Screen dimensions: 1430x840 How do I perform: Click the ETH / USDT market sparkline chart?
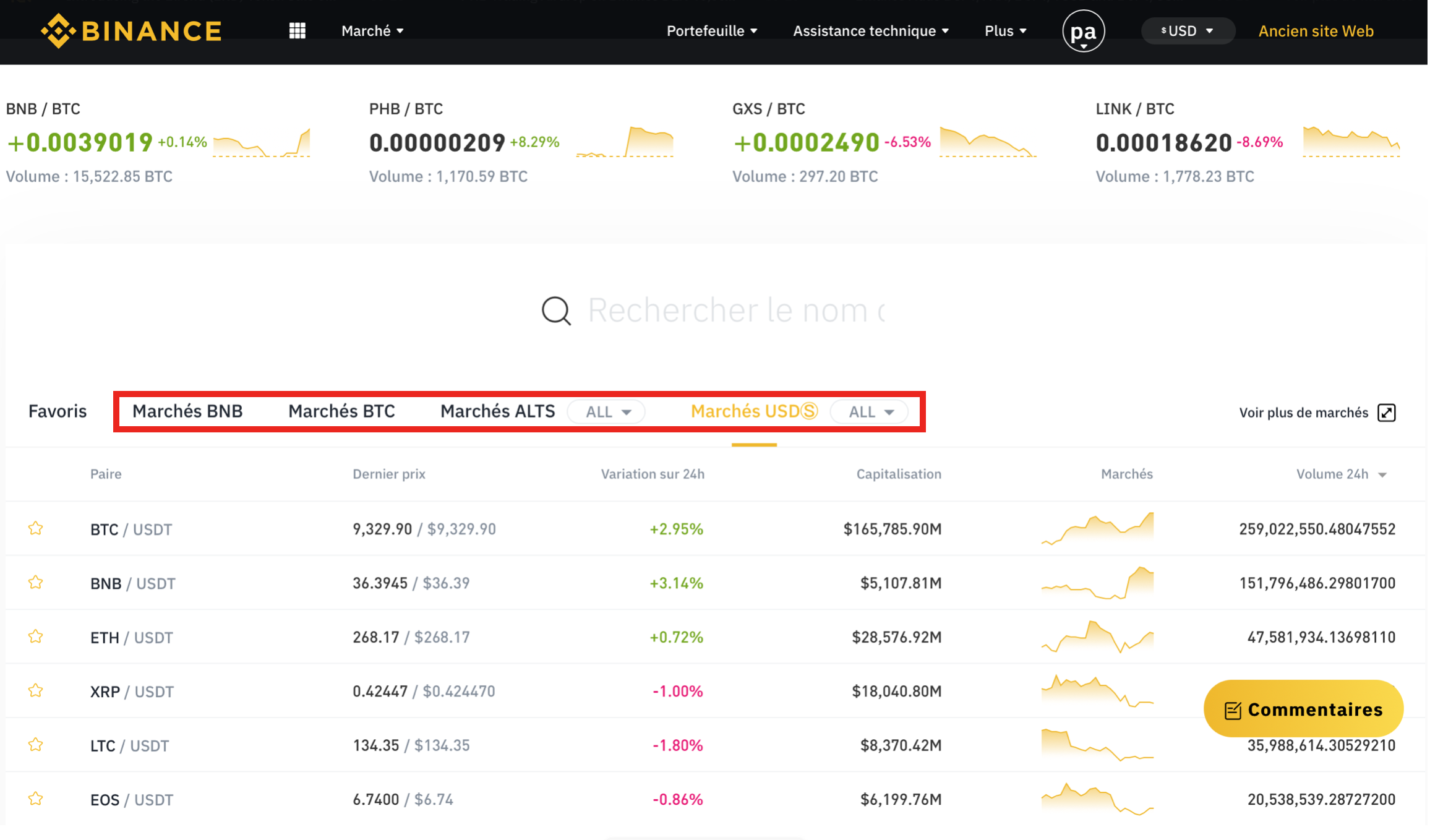click(1097, 636)
